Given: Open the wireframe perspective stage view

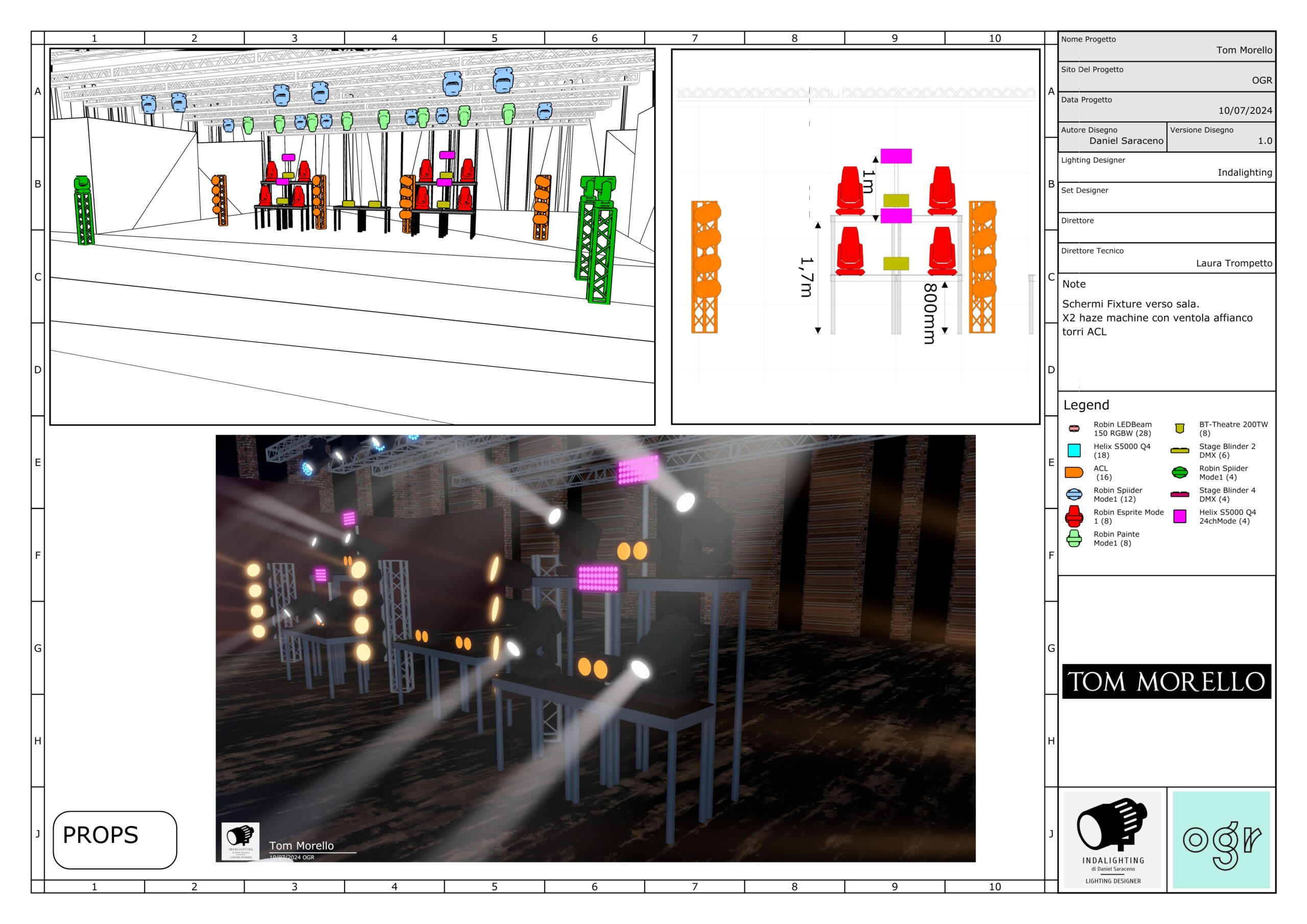Looking at the screenshot, I should (352, 236).
